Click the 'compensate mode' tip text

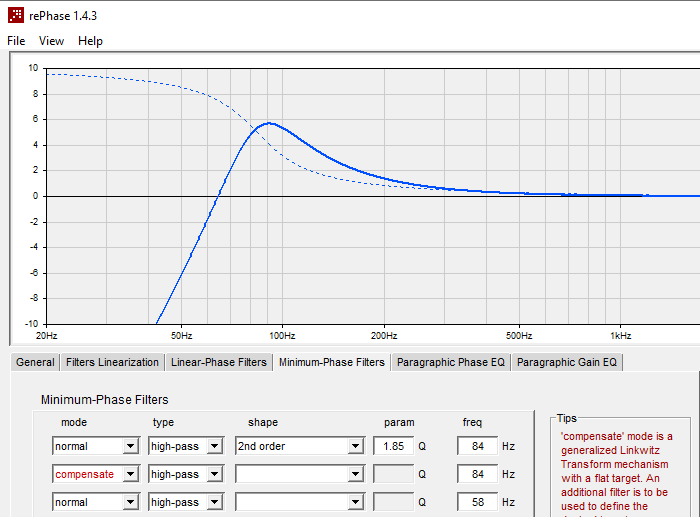616,471
